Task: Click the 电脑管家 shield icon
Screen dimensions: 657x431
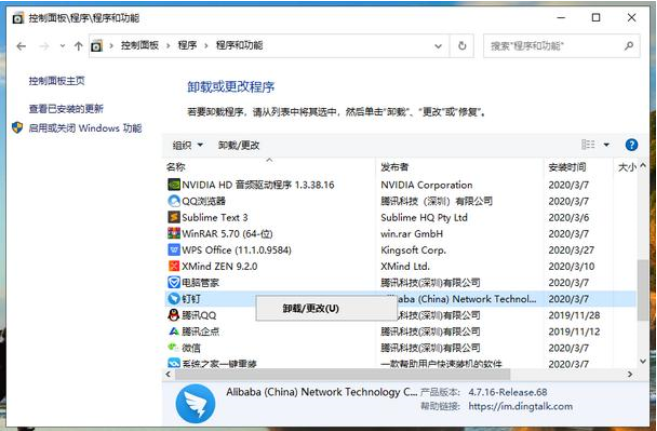Action: [173, 283]
